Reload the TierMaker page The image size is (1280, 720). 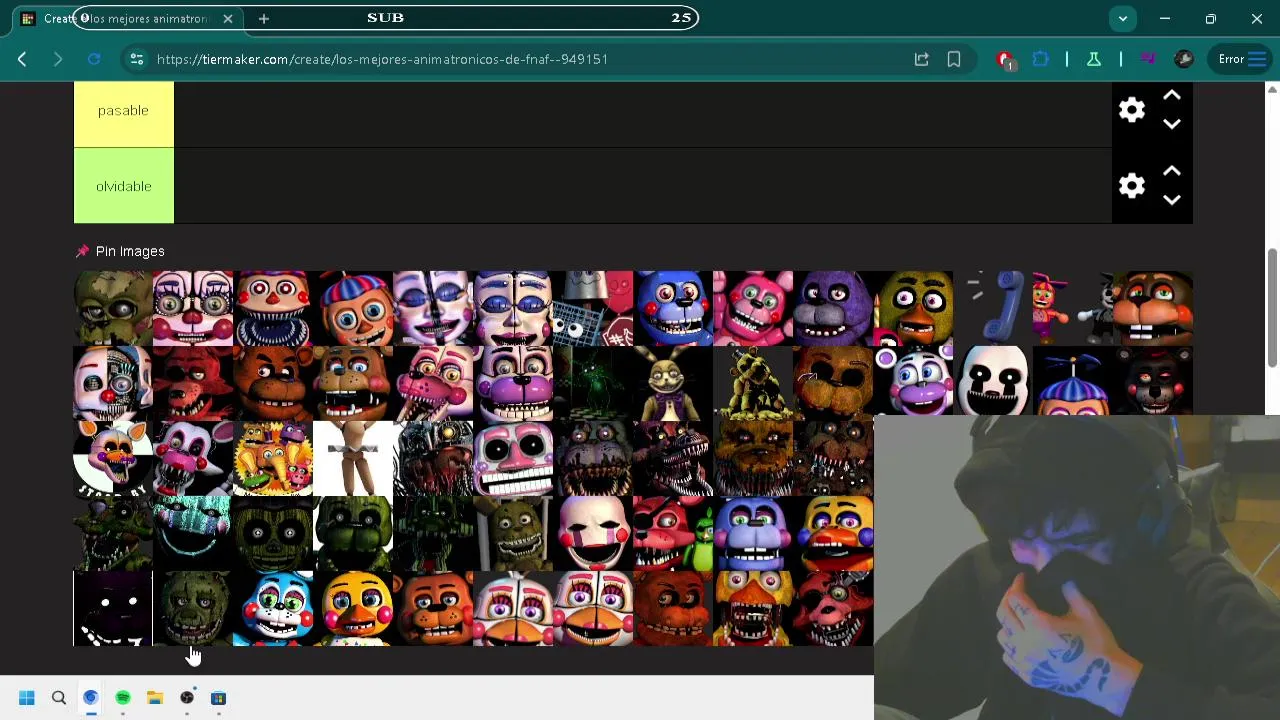(94, 59)
